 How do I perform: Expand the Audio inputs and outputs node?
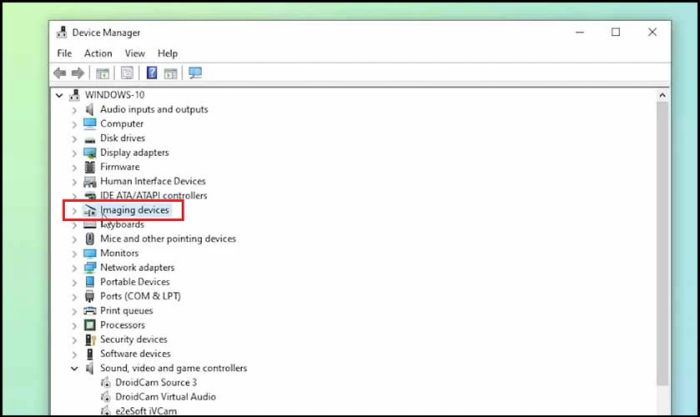click(75, 110)
